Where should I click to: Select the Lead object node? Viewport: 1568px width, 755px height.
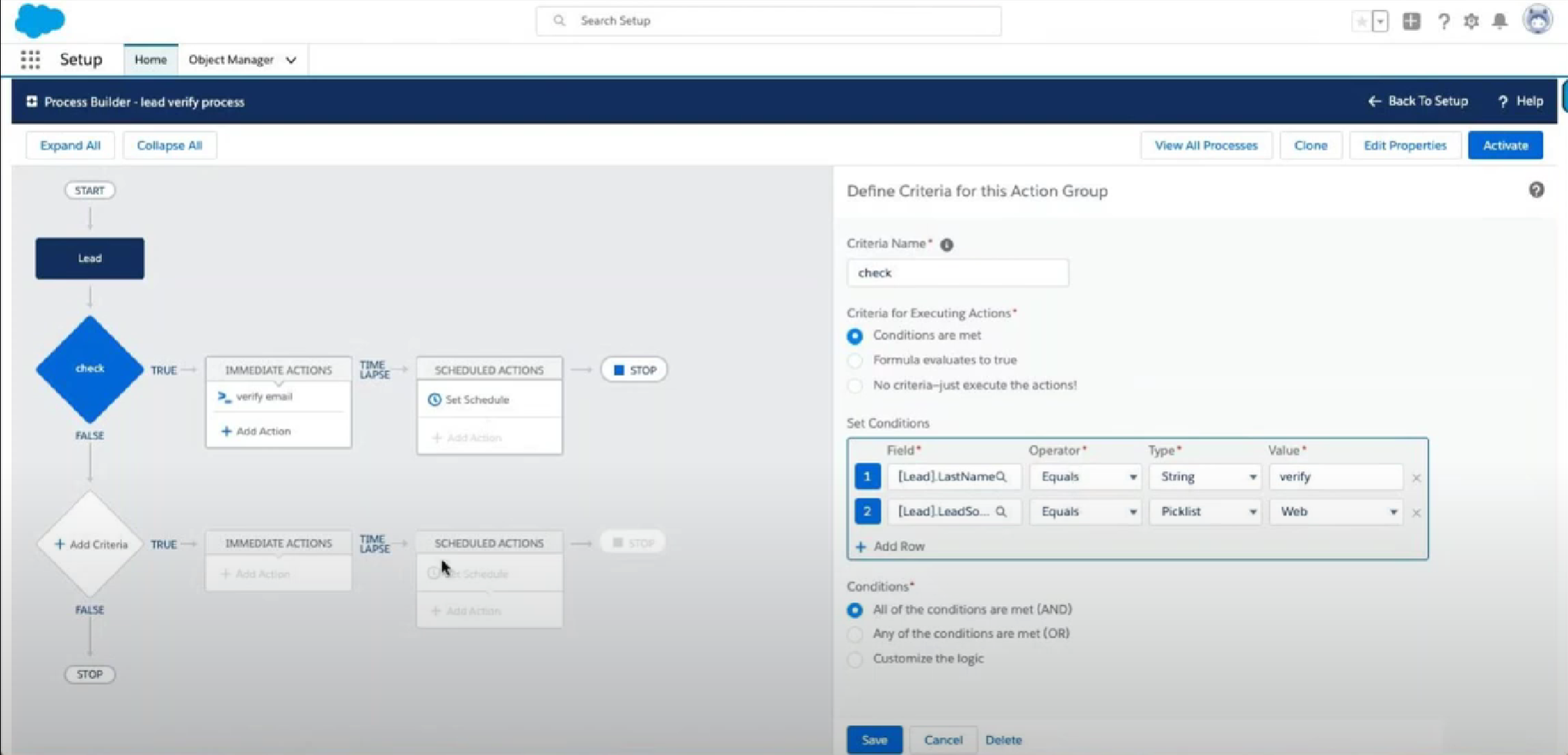(90, 258)
